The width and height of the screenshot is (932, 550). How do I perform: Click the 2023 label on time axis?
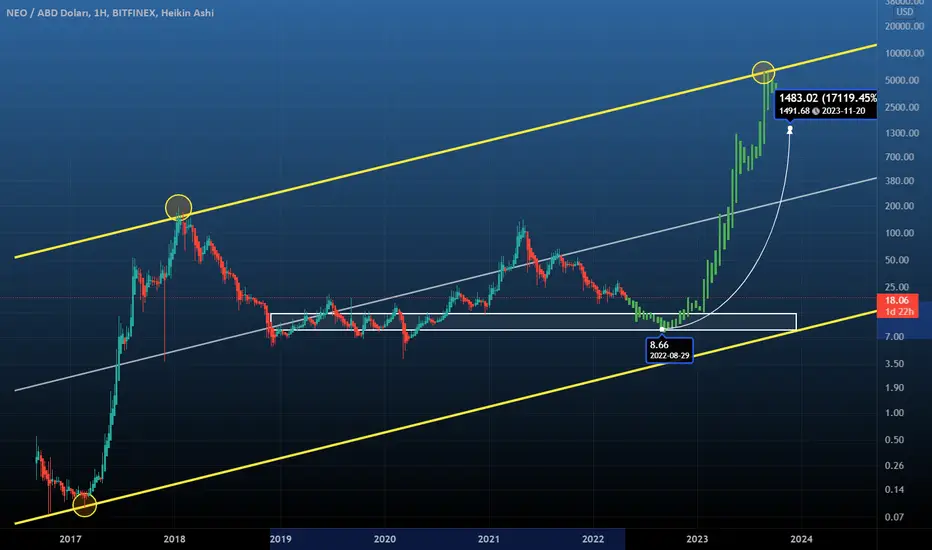[x=697, y=539]
